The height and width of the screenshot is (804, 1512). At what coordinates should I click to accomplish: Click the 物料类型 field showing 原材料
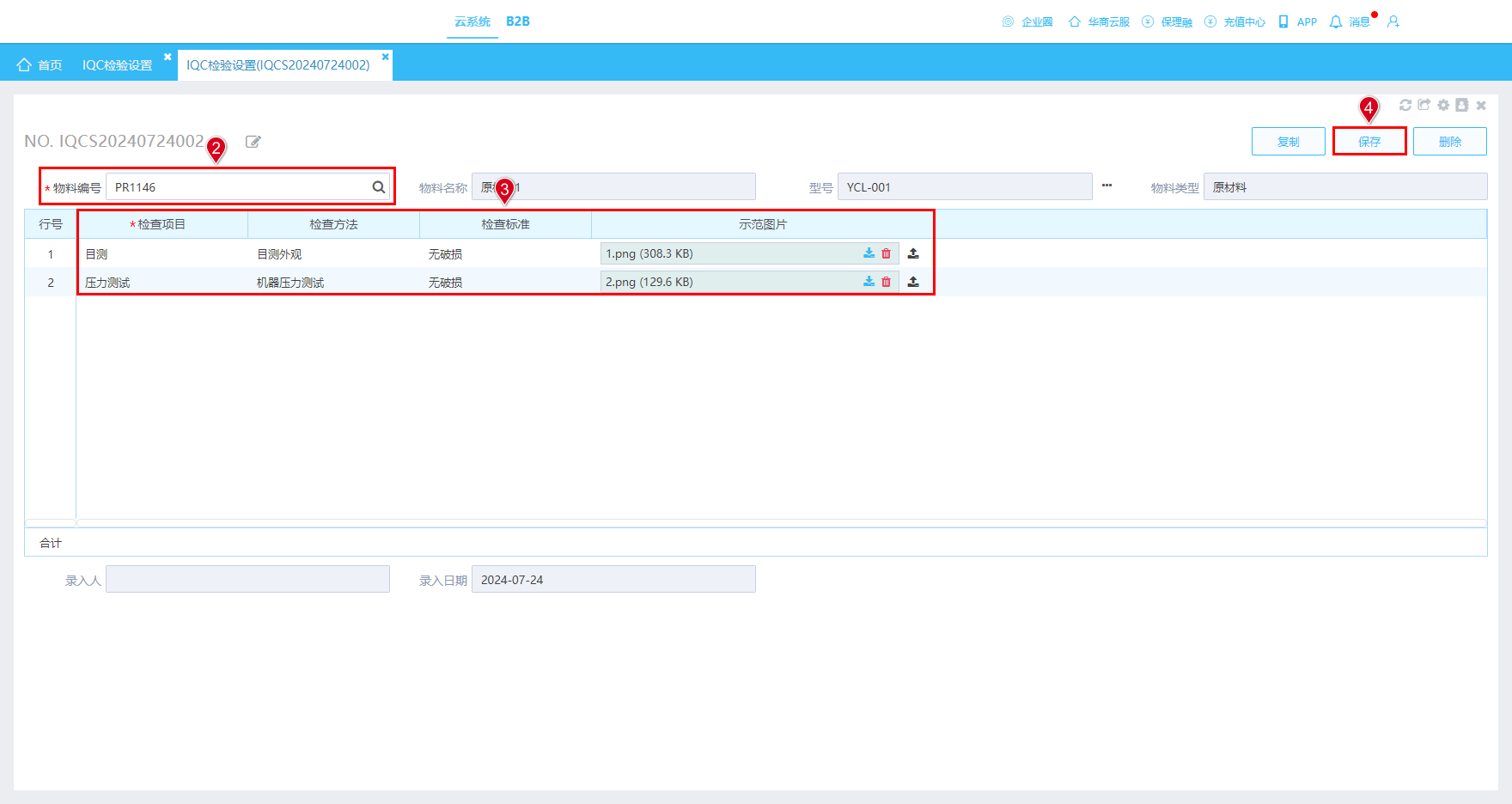[x=1345, y=186]
